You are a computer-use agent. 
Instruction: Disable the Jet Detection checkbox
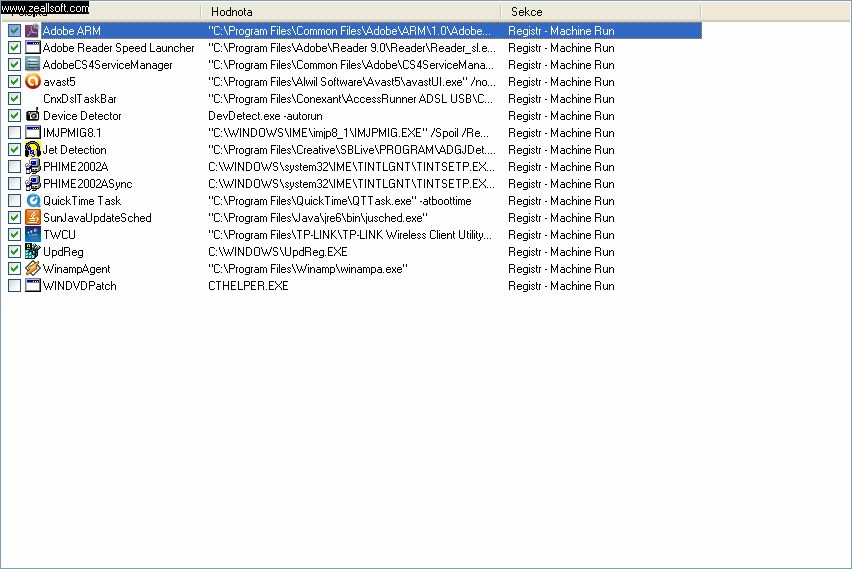point(15,149)
